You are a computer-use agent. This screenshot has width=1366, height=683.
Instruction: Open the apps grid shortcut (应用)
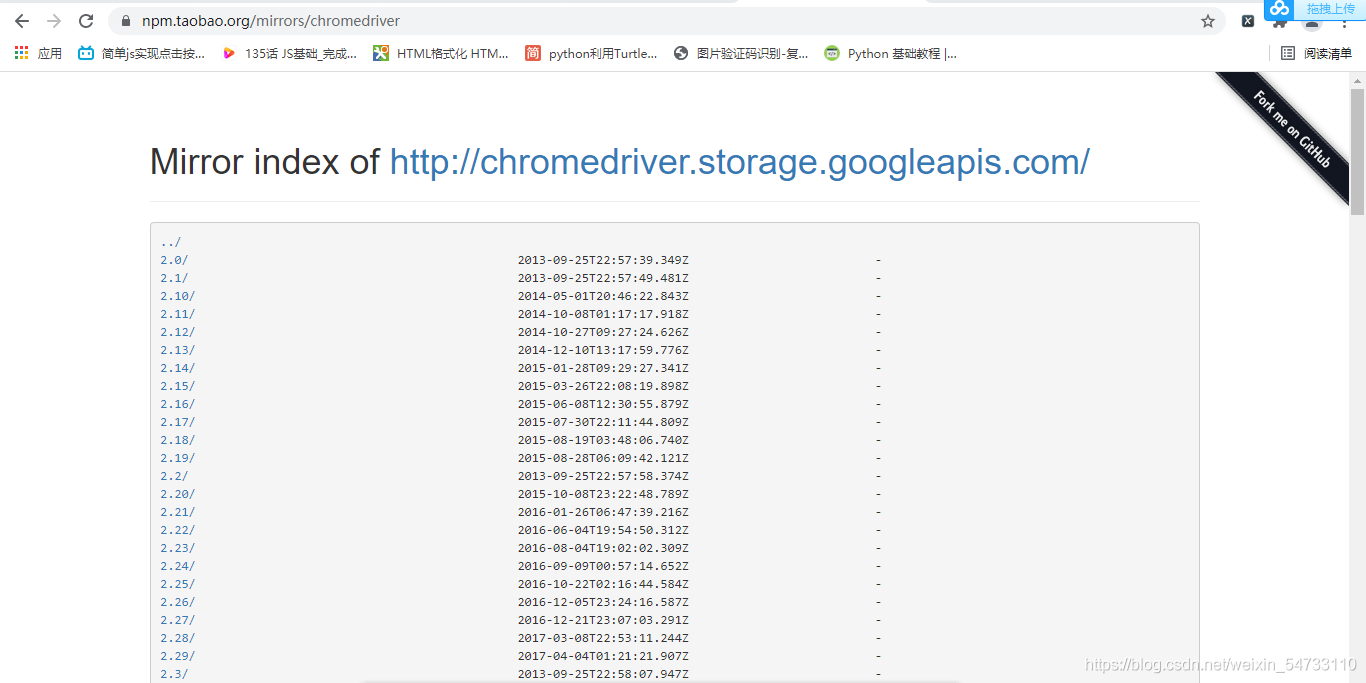[38, 53]
